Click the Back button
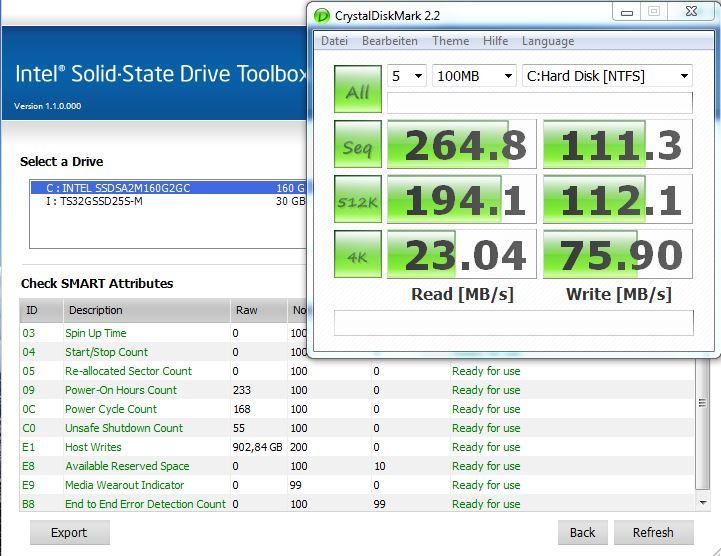This screenshot has width=721, height=556. (583, 533)
